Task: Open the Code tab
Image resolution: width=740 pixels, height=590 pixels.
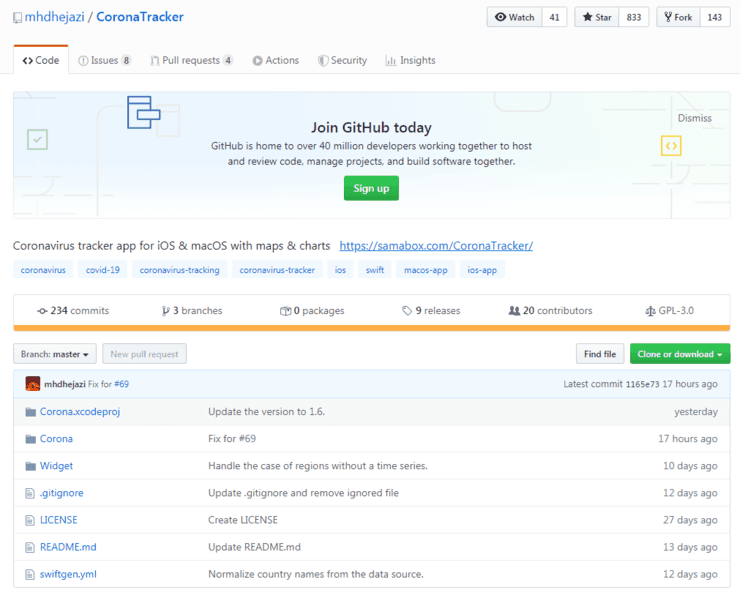Action: pyautogui.click(x=41, y=60)
